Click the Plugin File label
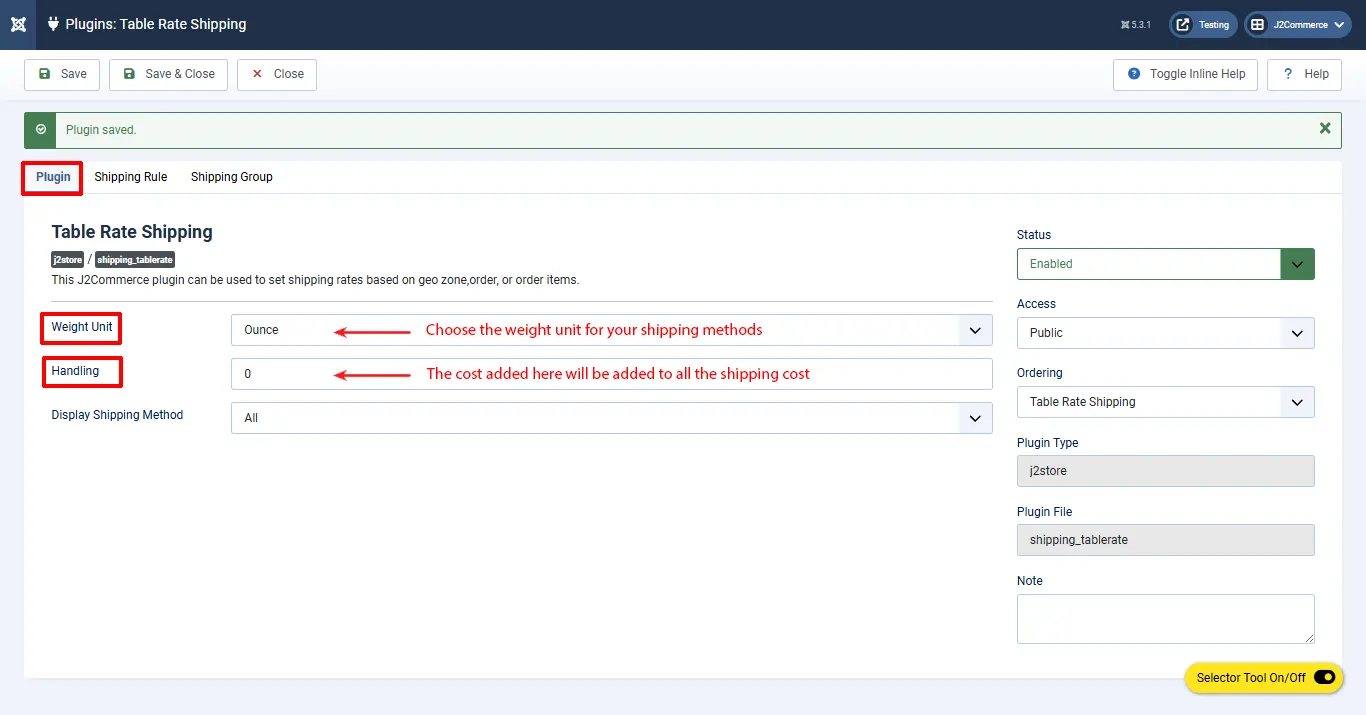 tap(1045, 512)
